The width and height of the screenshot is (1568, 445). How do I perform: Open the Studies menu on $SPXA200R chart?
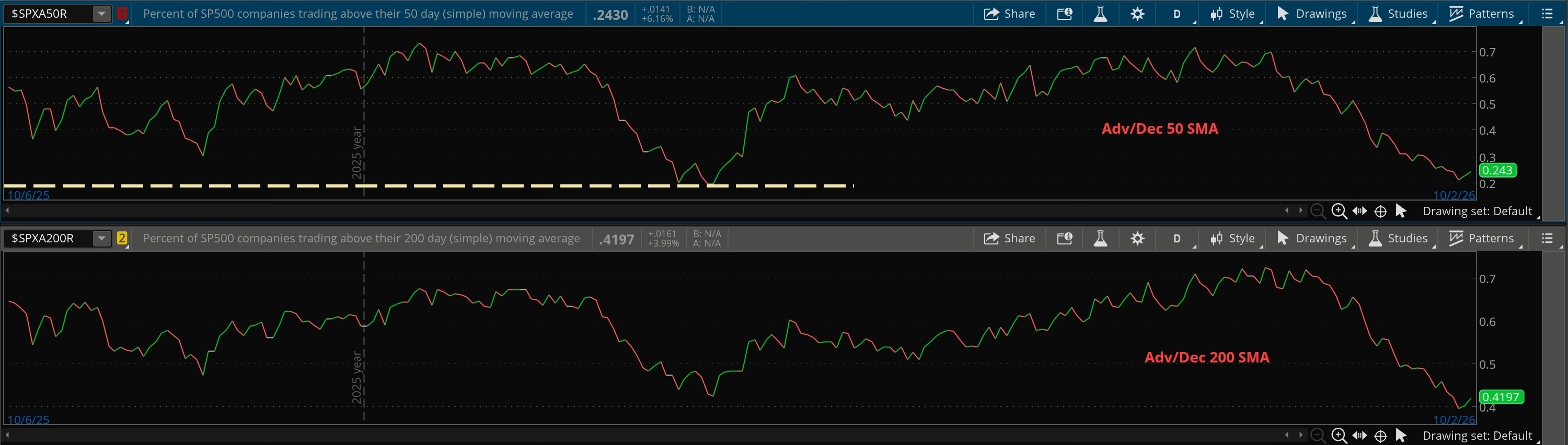point(1398,238)
